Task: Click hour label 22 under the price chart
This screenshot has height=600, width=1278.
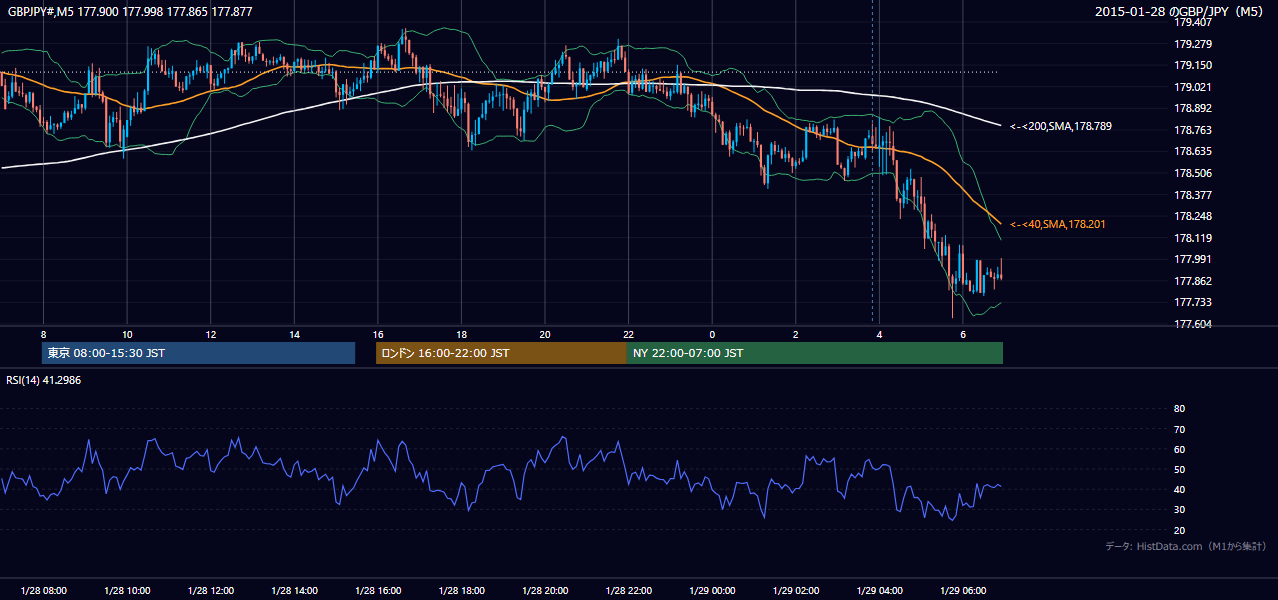Action: coord(628,333)
